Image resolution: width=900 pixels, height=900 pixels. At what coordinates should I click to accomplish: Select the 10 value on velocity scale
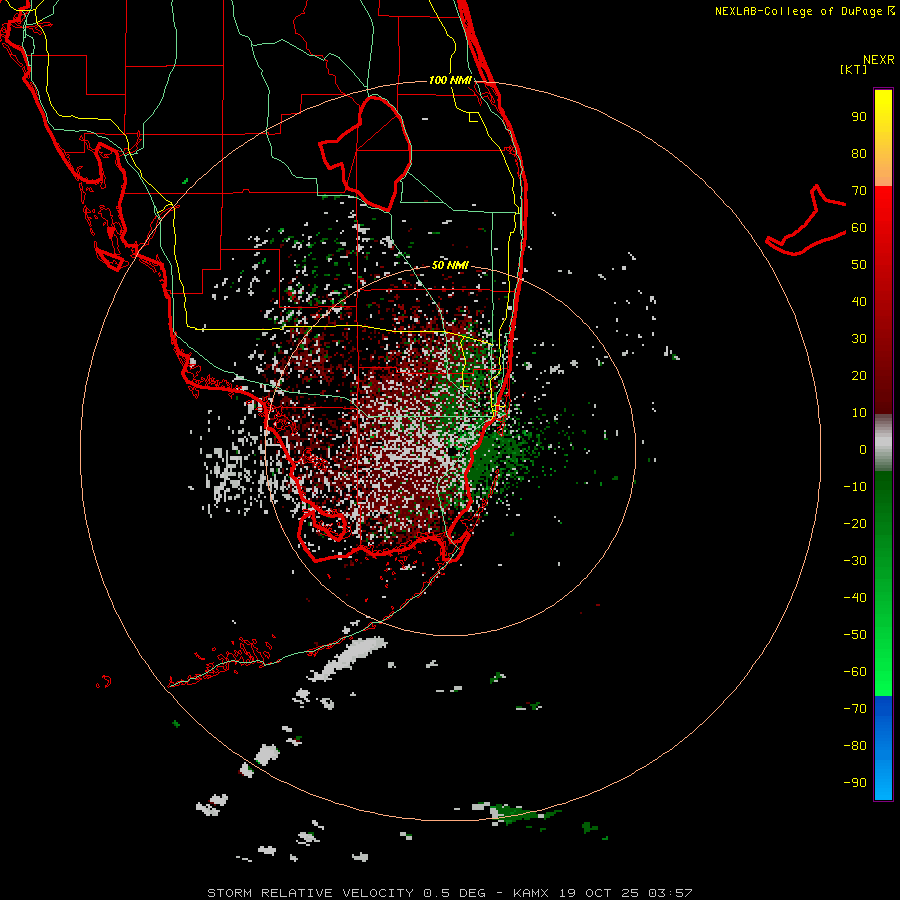pos(859,413)
